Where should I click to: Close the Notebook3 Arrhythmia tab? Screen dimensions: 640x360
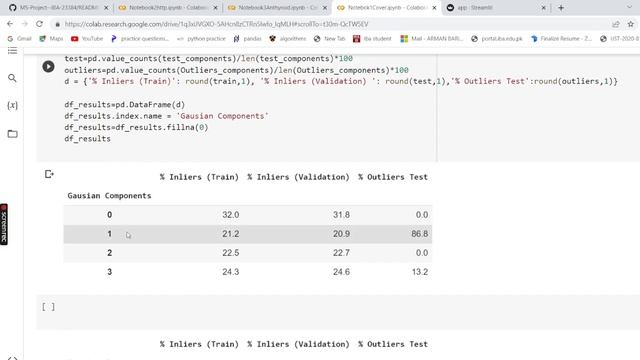coord(325,8)
